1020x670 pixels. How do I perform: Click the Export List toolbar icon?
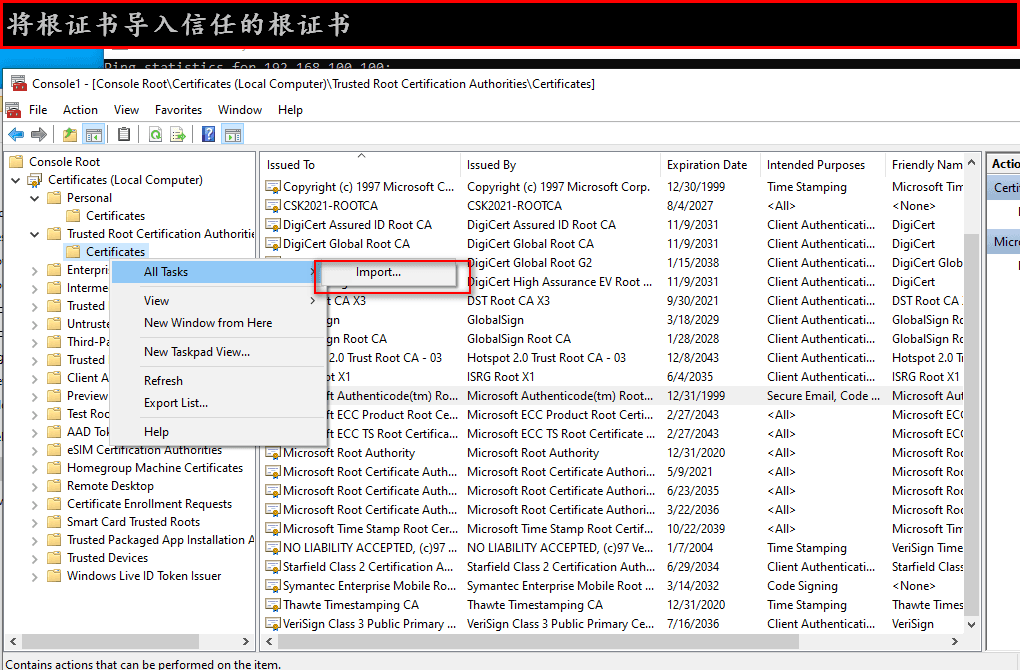pyautogui.click(x=178, y=134)
